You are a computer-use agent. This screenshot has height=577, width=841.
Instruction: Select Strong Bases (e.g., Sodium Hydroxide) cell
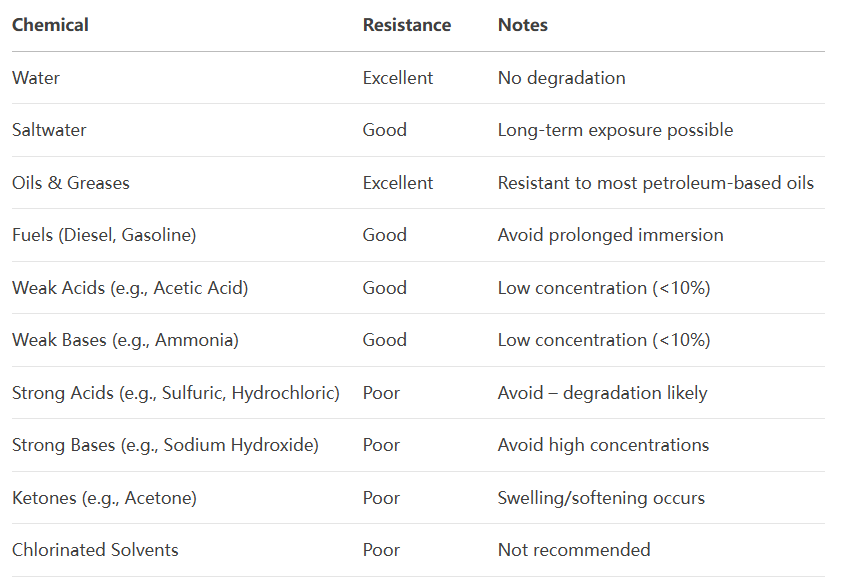pyautogui.click(x=165, y=446)
